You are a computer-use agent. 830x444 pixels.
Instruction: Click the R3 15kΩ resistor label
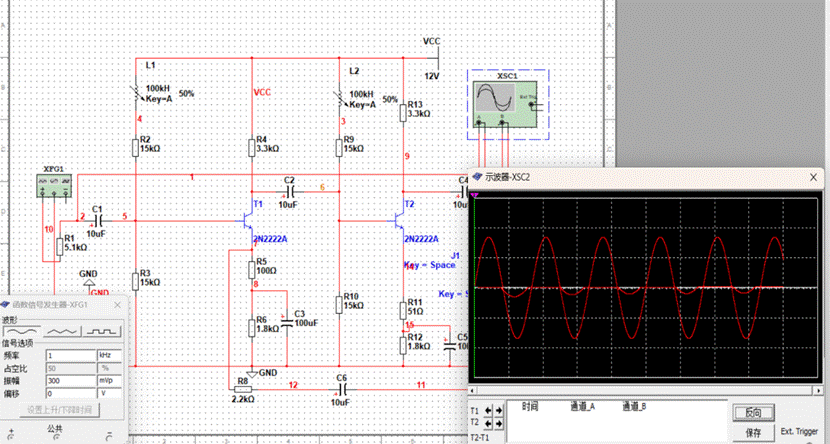click(x=150, y=278)
